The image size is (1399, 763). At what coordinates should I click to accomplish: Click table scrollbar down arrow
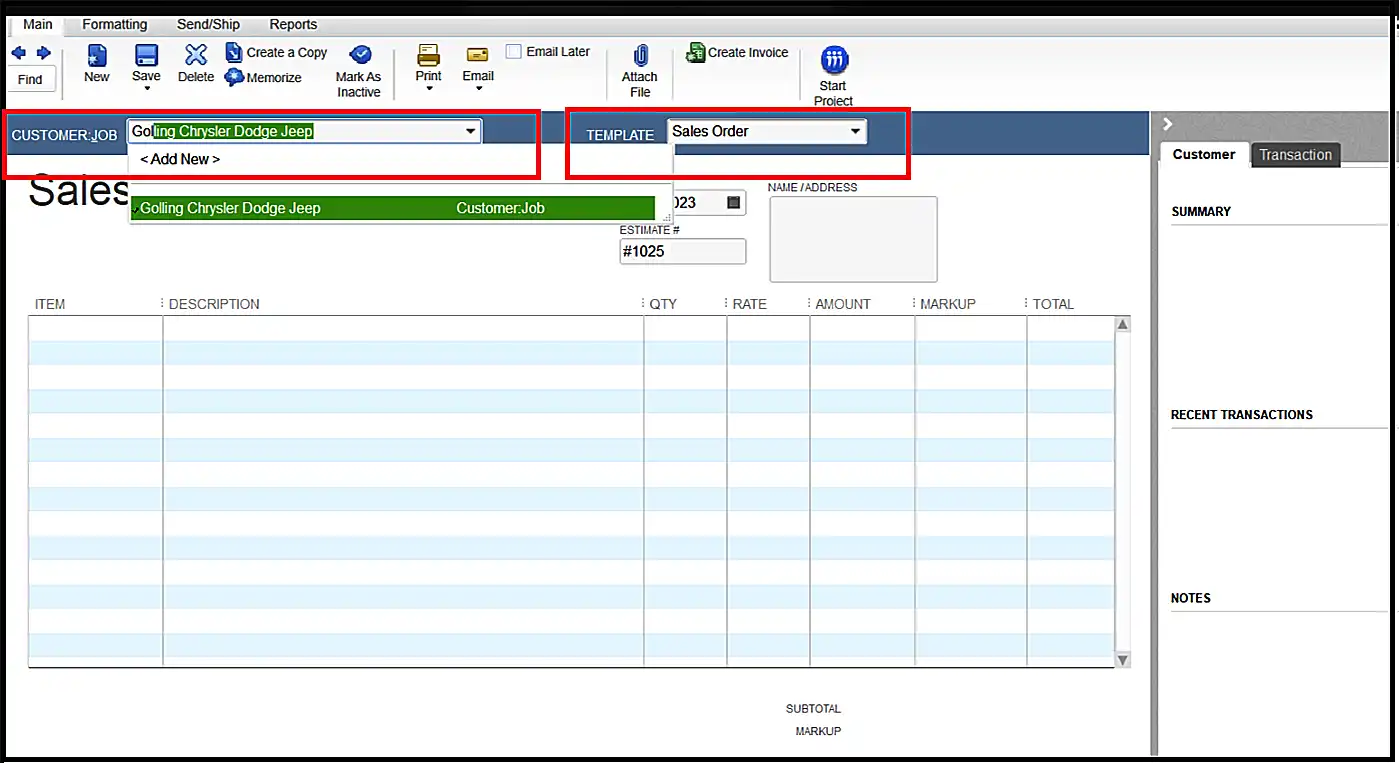(x=1123, y=659)
